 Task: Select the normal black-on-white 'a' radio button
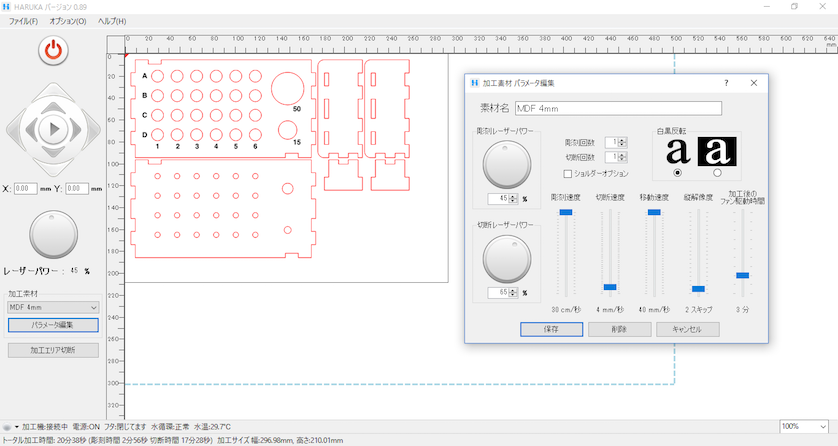[x=680, y=173]
